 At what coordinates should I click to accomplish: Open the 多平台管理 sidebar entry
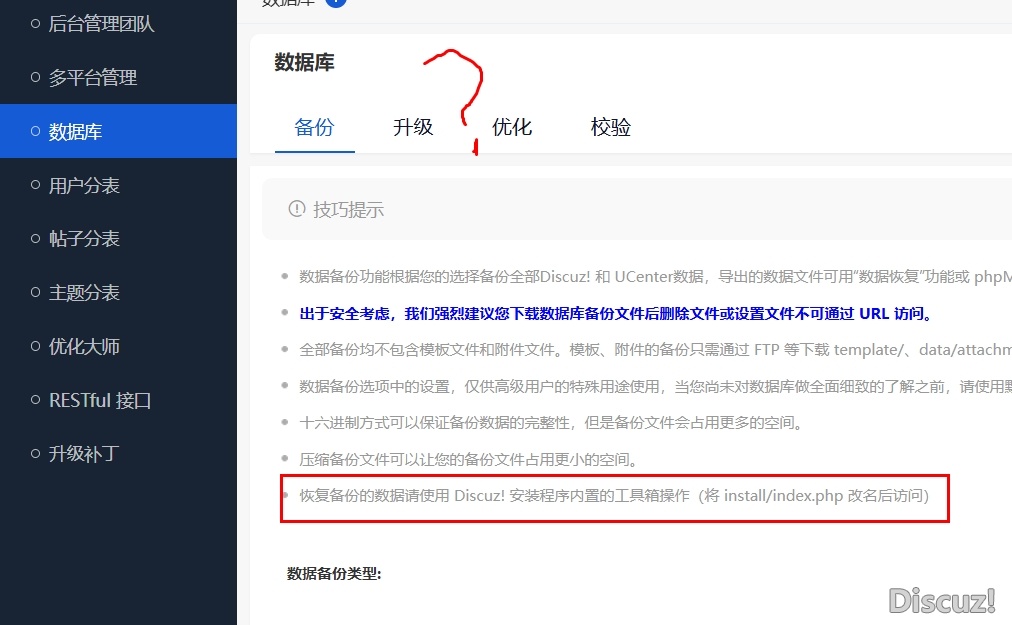(92, 77)
